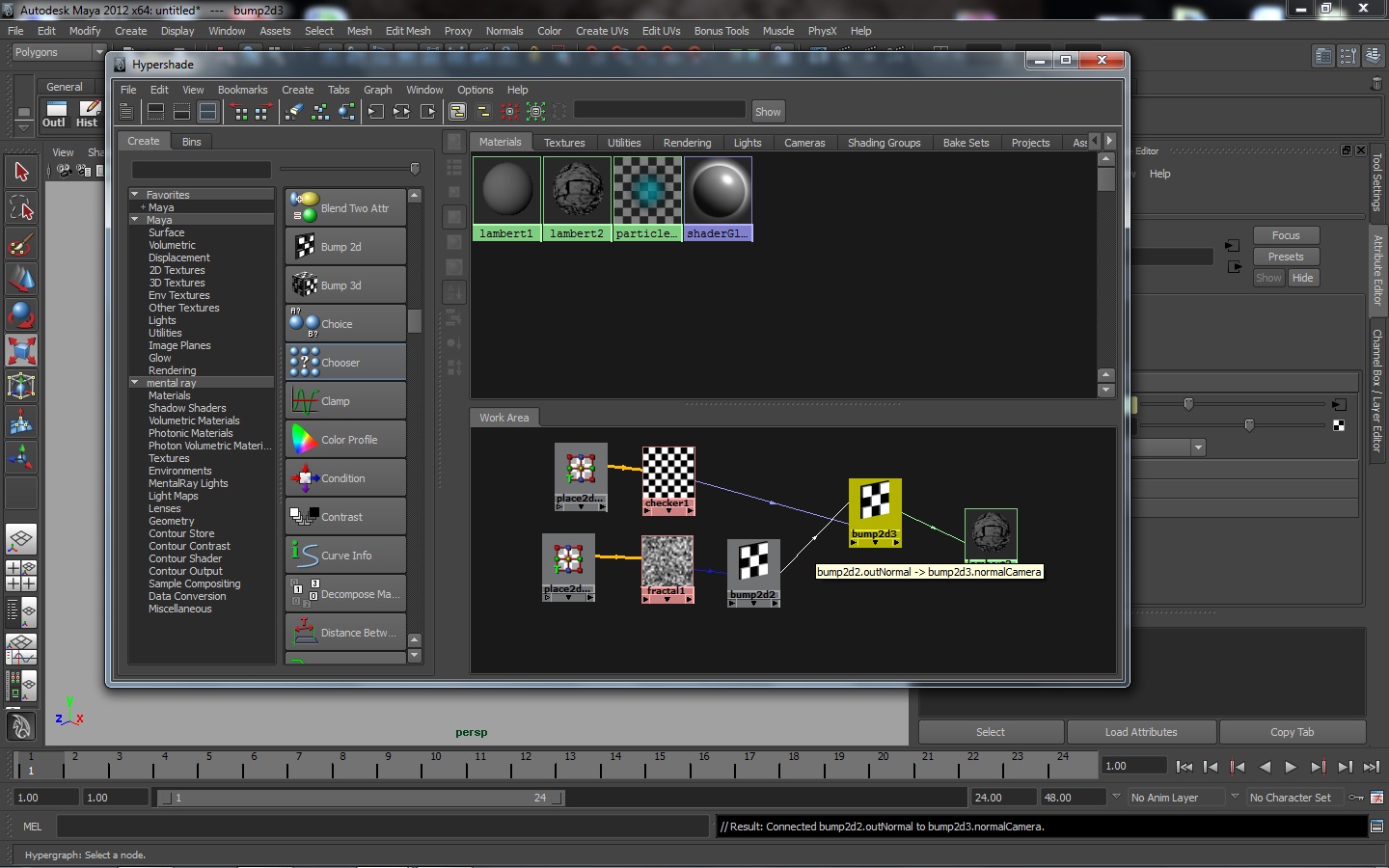Play the timeline forward

[x=1291, y=767]
